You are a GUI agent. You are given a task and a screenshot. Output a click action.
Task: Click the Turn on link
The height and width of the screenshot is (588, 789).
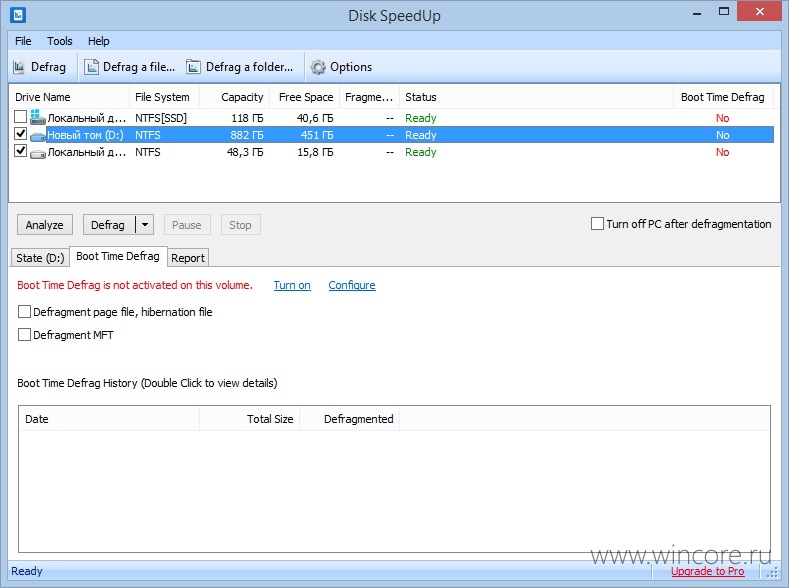coord(292,285)
